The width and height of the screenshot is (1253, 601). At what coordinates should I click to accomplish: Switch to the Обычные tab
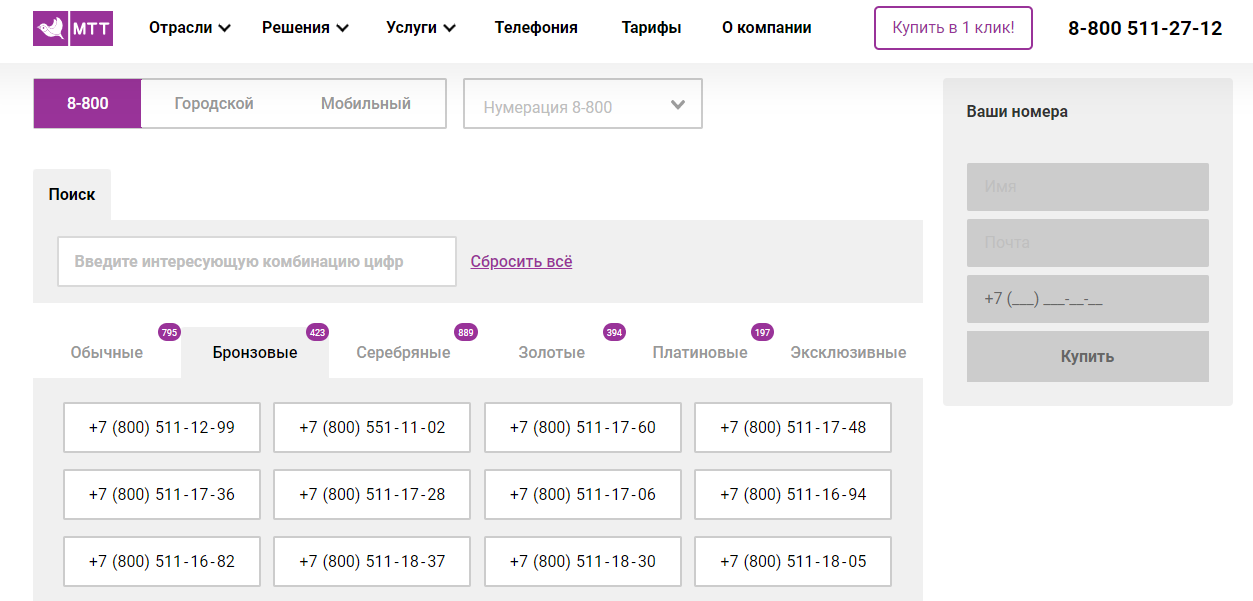click(107, 353)
